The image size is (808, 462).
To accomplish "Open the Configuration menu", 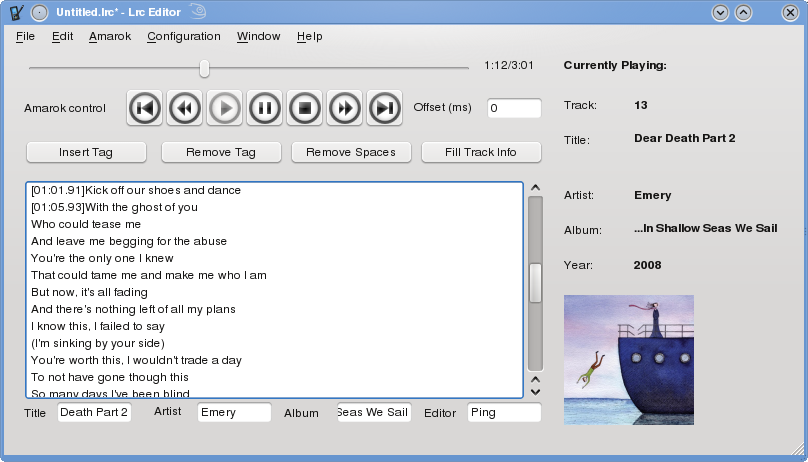I will click(184, 37).
